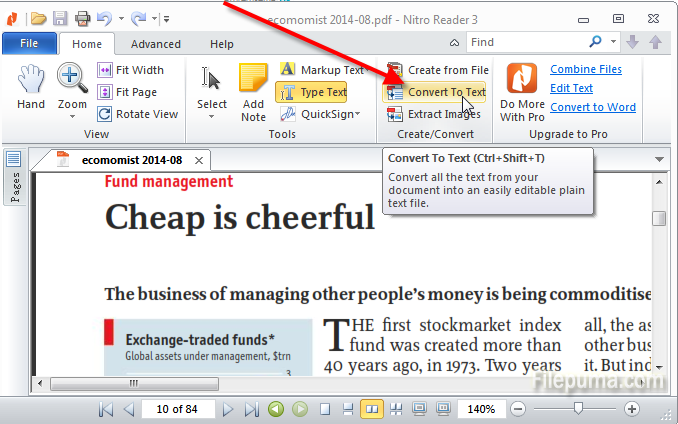Print the document from the quick toolbar
Image resolution: width=678 pixels, height=424 pixels.
pyautogui.click(x=82, y=19)
